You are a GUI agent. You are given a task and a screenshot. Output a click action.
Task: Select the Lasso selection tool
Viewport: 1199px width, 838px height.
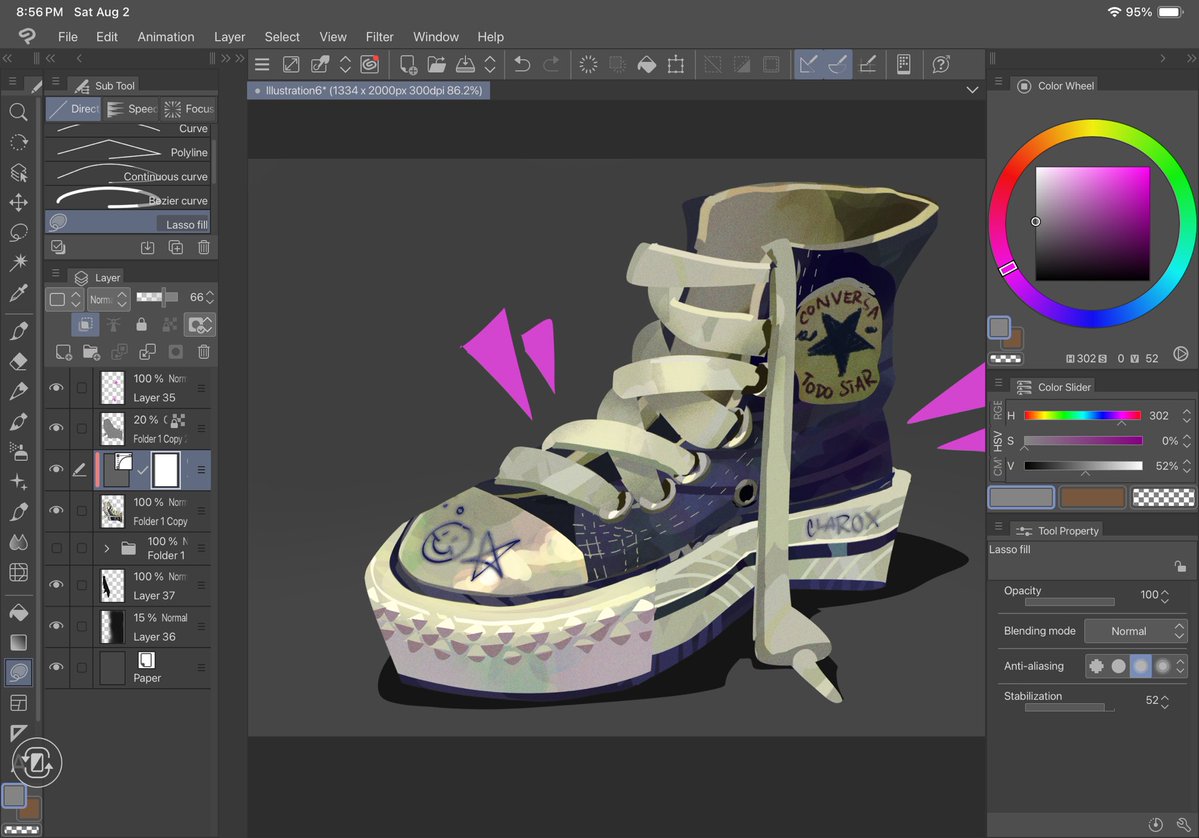pos(18,232)
